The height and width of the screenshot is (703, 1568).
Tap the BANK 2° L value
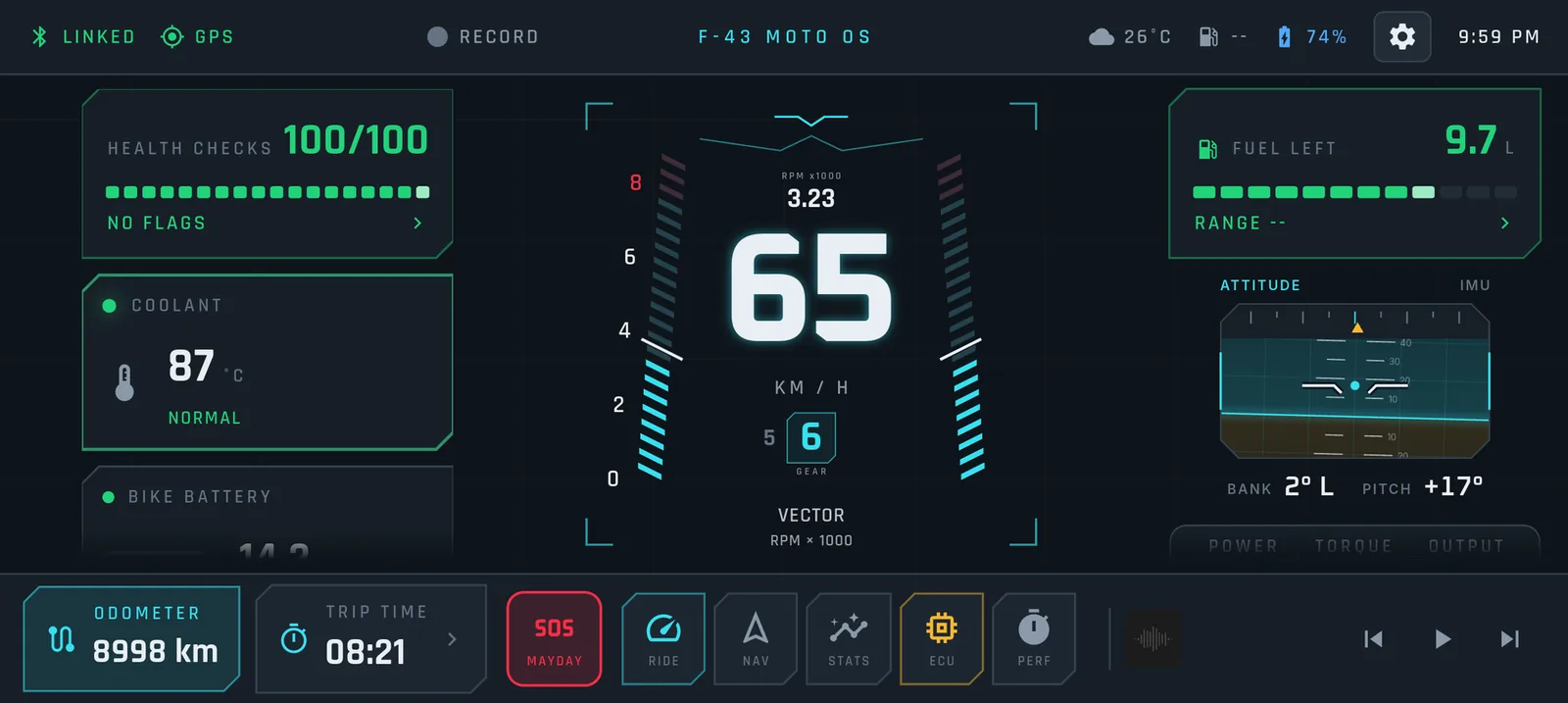1309,486
